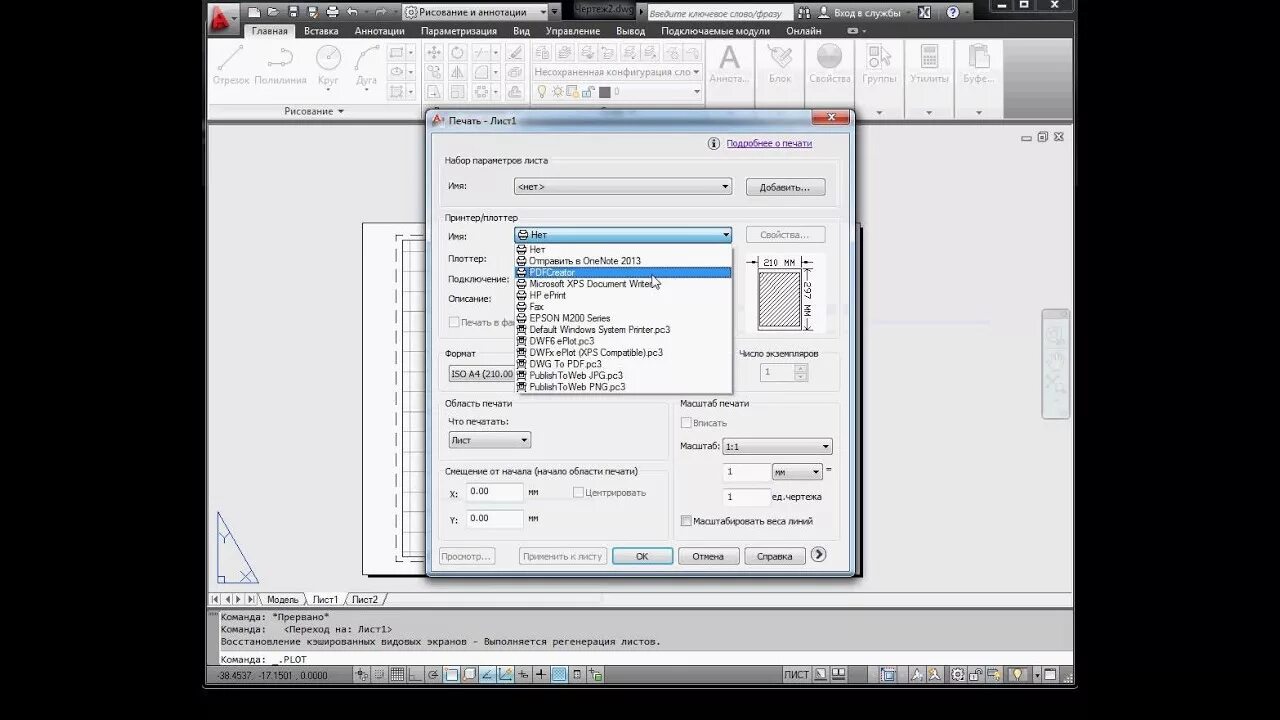Open the Утилиты panel icon

pos(929,65)
